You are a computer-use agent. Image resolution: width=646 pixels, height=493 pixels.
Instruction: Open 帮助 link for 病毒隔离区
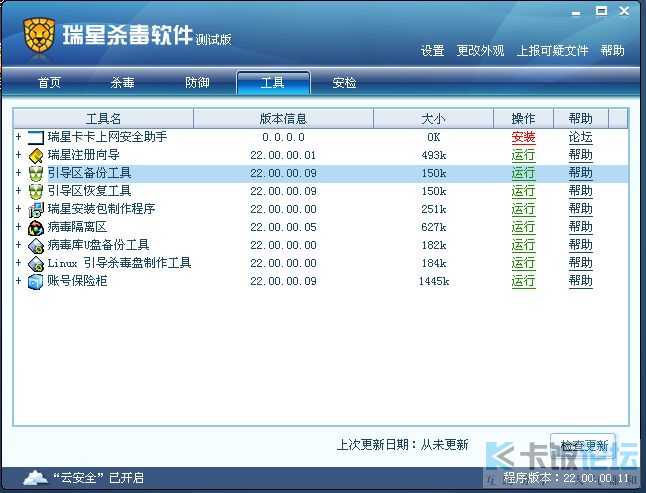[580, 227]
